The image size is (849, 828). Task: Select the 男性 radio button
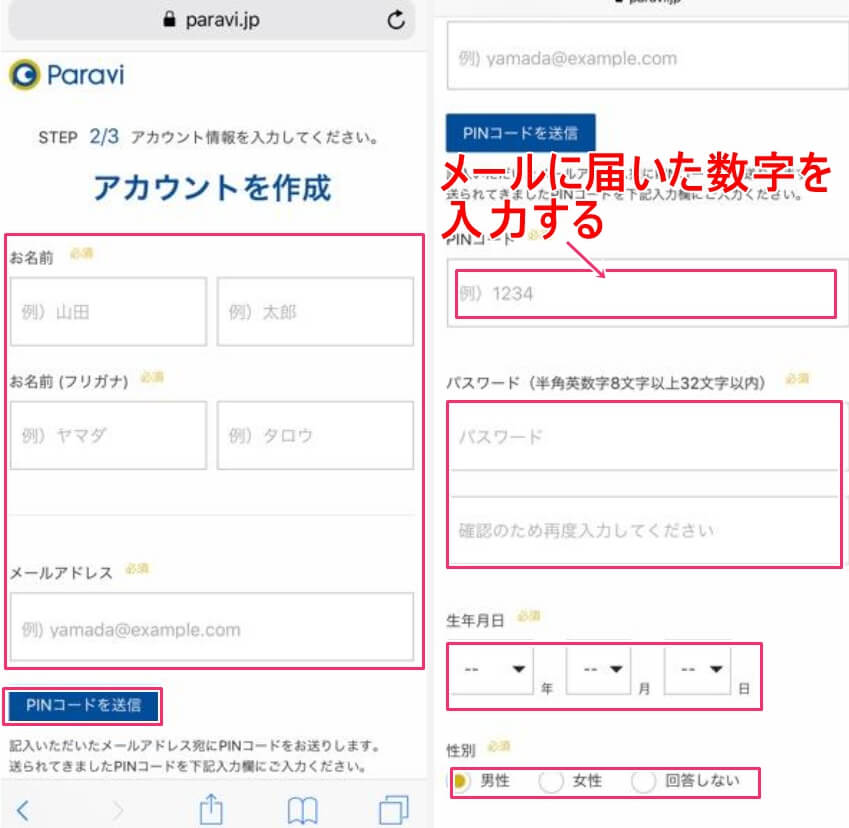coord(462,781)
